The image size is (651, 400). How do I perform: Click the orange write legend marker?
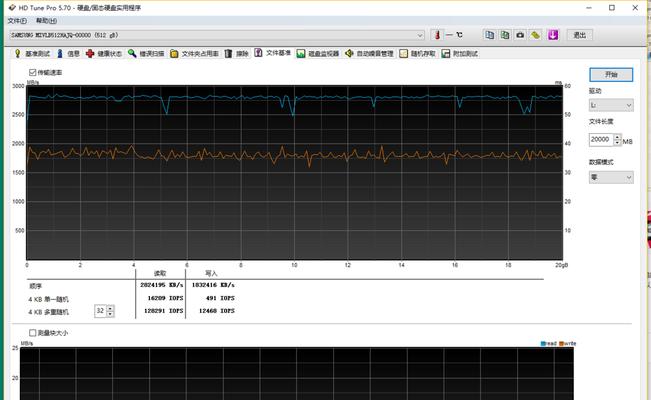coord(561,344)
